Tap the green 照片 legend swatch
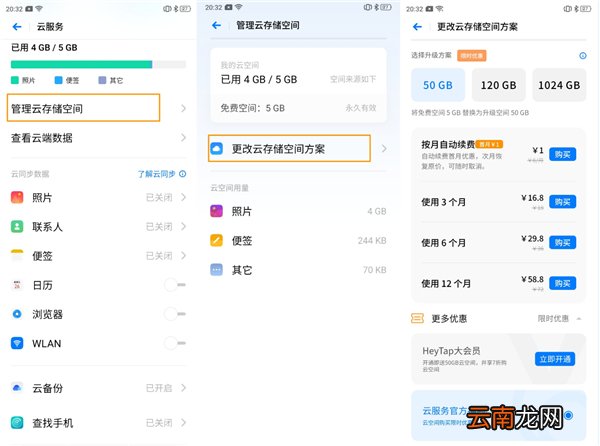The height and width of the screenshot is (446, 600). [15, 80]
